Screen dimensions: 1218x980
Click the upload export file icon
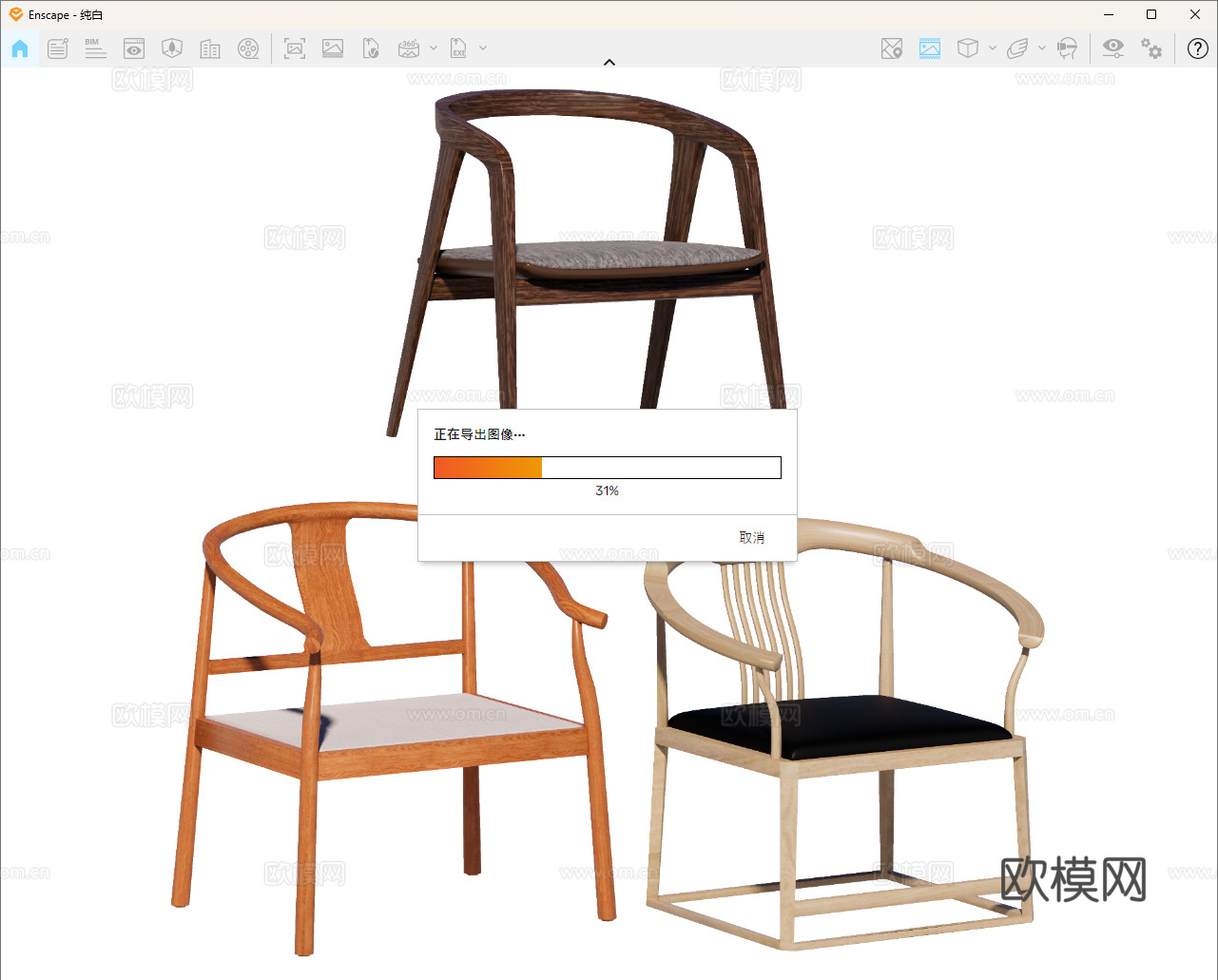pos(371,48)
